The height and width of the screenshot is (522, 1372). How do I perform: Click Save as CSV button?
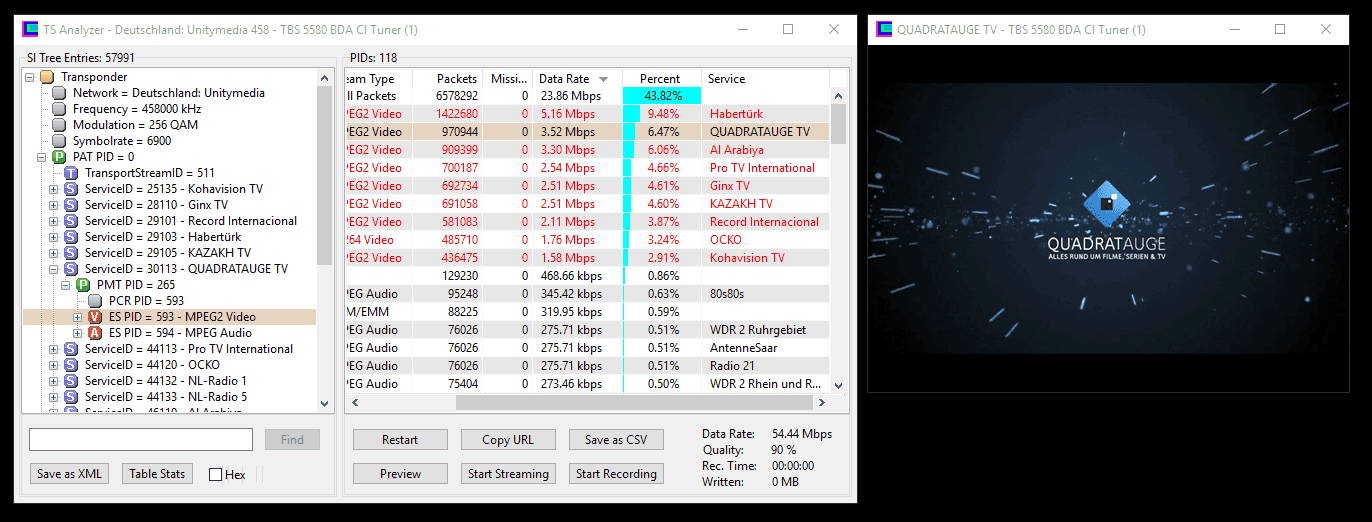[x=616, y=440]
